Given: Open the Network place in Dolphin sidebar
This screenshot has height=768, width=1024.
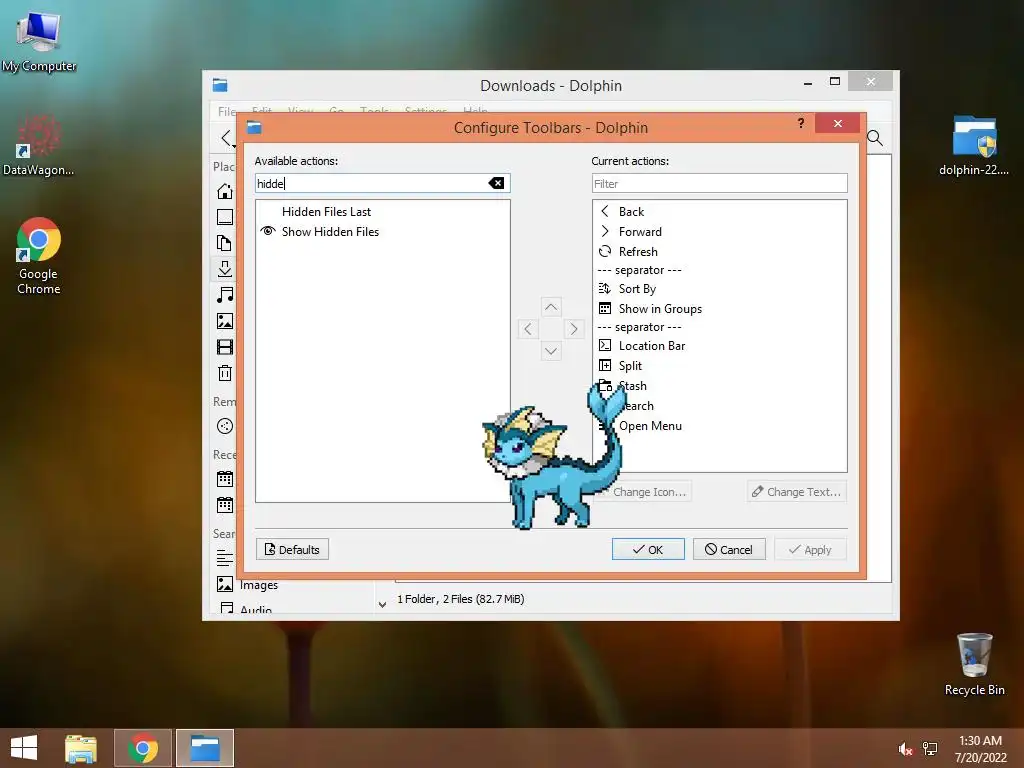Looking at the screenshot, I should pos(225,426).
